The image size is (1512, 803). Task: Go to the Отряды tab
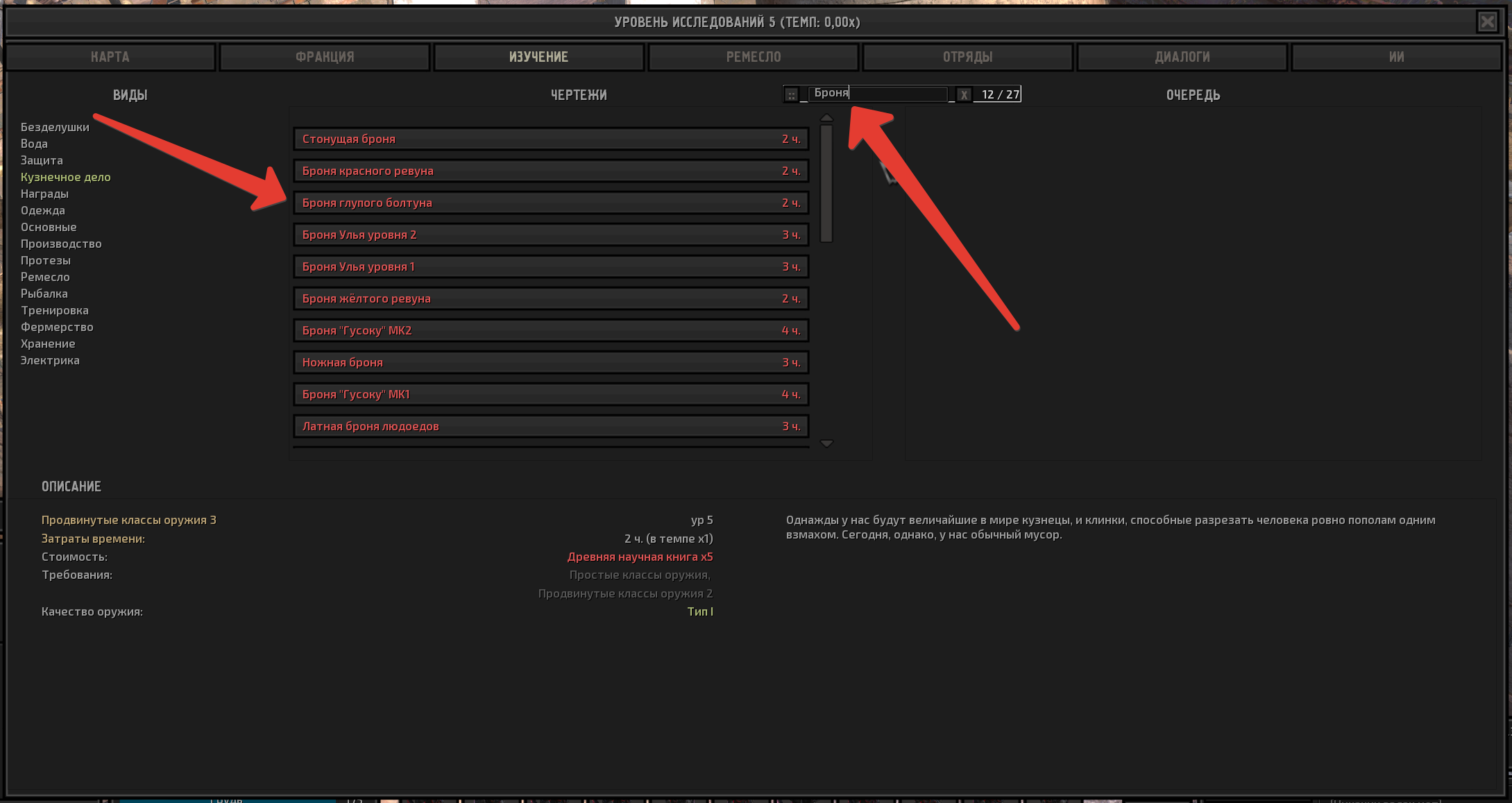pyautogui.click(x=968, y=57)
